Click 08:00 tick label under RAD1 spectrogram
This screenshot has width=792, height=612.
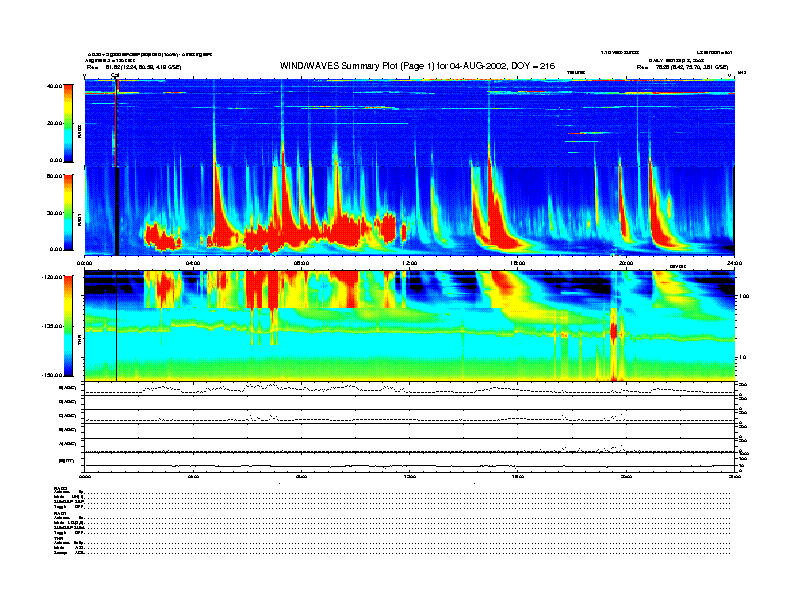point(302,263)
